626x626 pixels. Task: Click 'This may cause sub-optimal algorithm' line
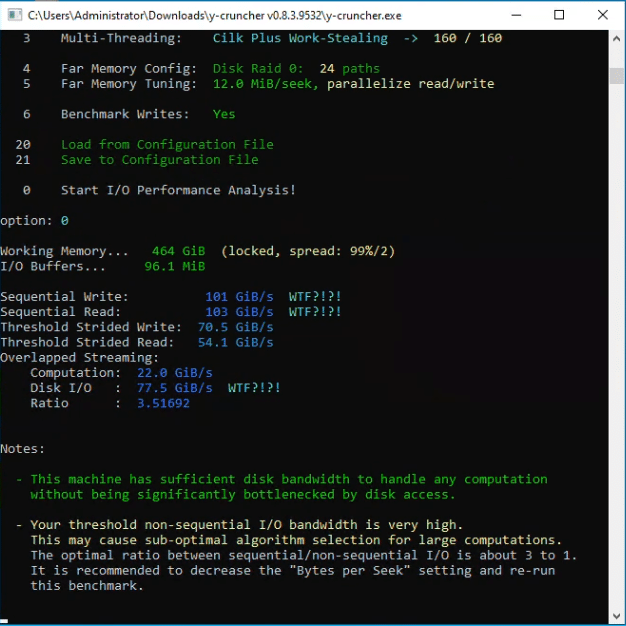pos(296,540)
